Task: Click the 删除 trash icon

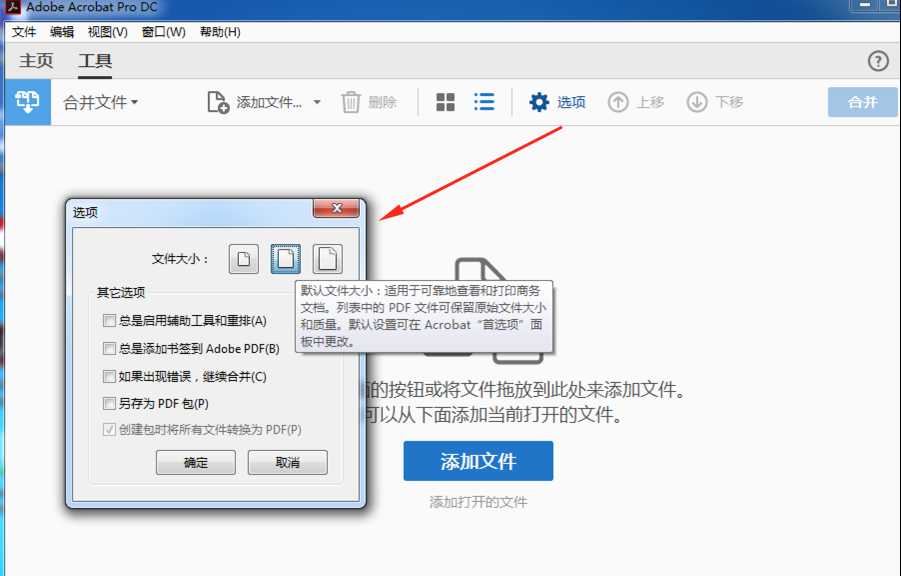Action: pyautogui.click(x=351, y=102)
